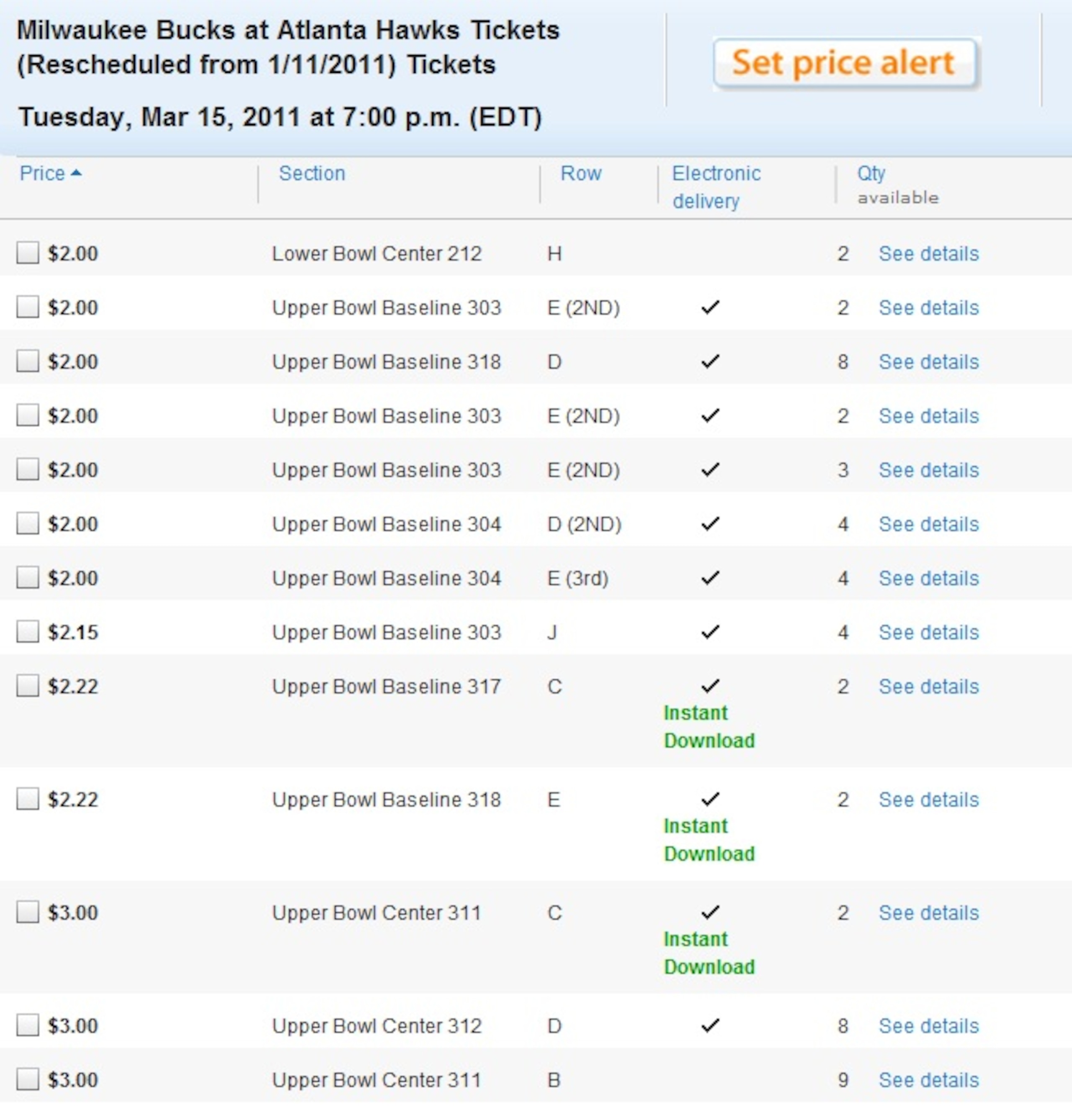The image size is (1072, 1120).
Task: Click Instant Download in the Center 311 row C
Action: 709,953
